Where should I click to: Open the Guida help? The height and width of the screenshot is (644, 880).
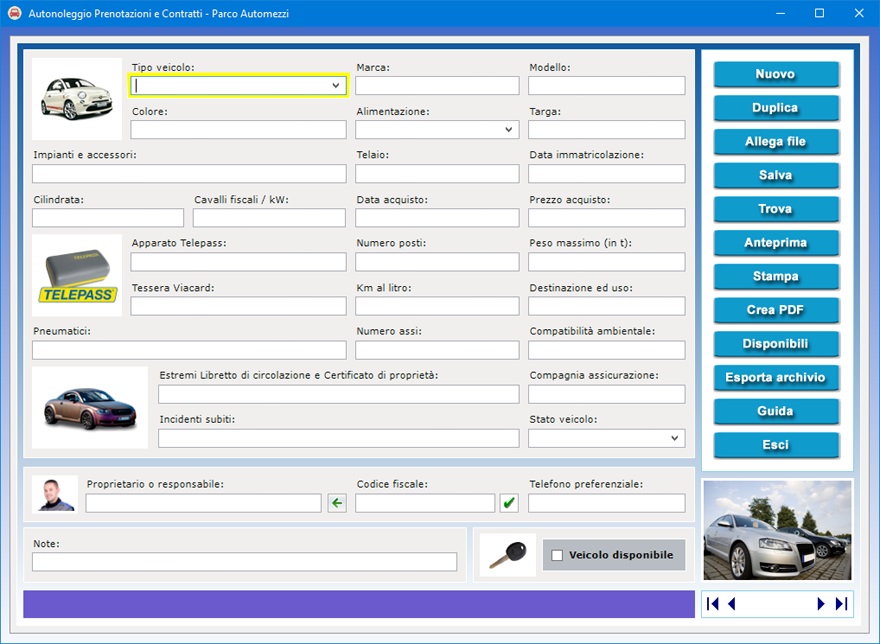click(776, 411)
